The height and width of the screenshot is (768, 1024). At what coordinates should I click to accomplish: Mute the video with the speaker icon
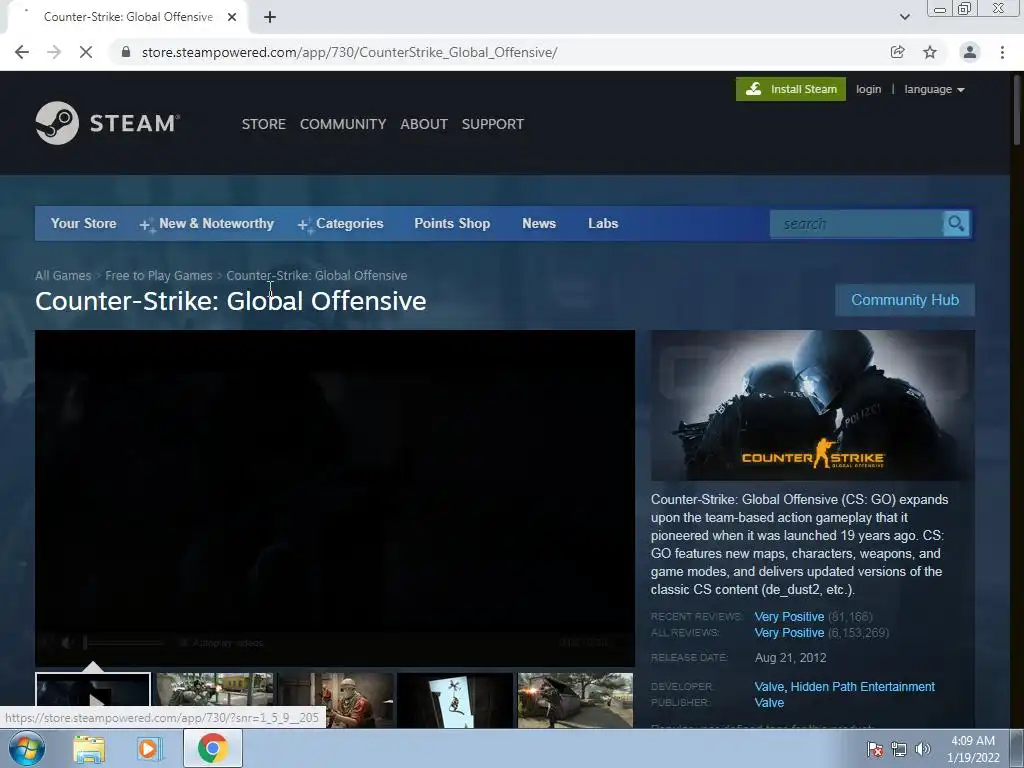pos(66,643)
